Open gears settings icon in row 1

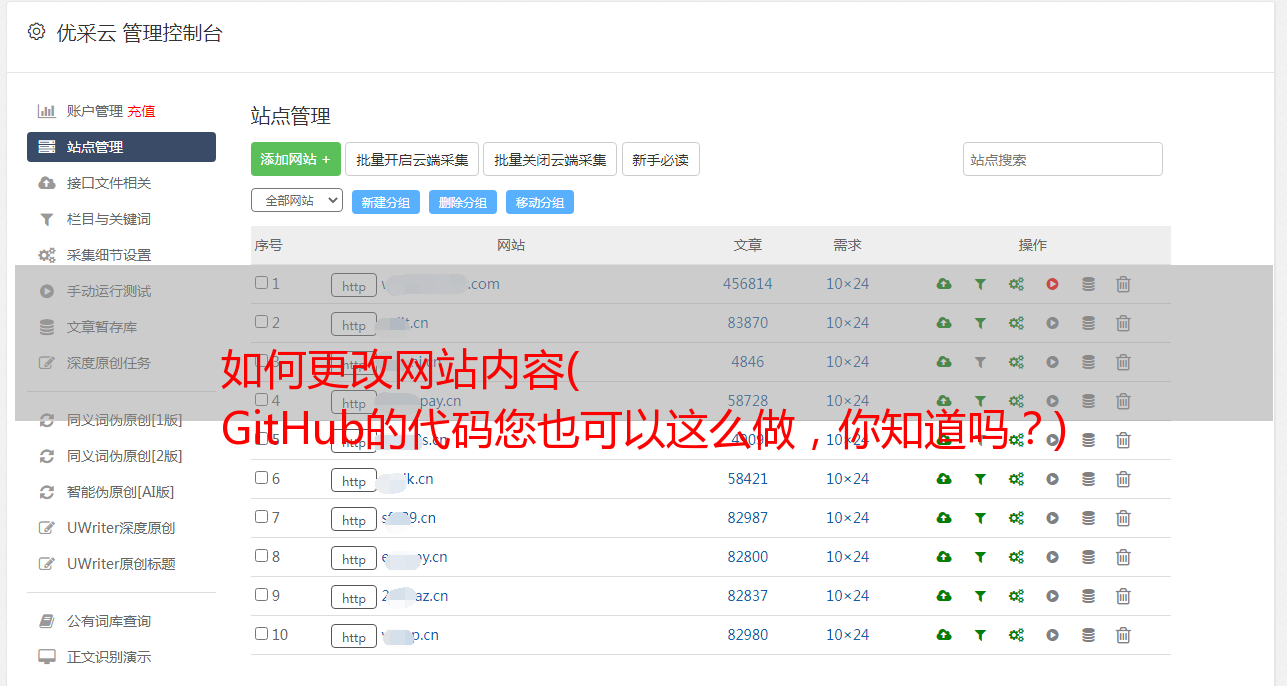(1016, 284)
